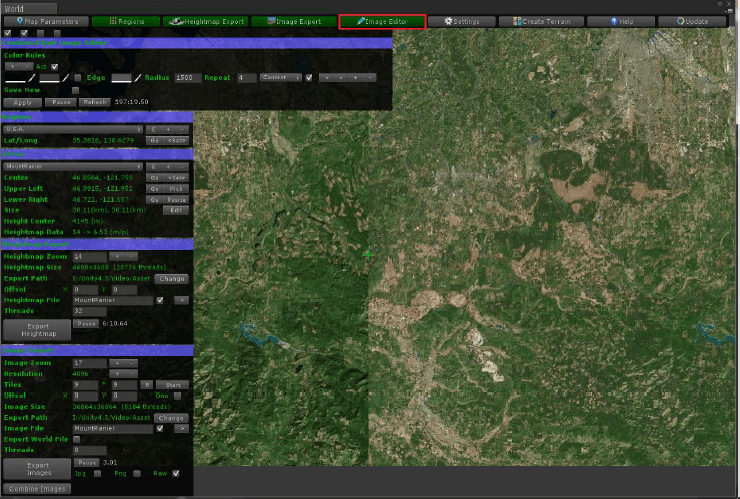Open the Settings tab
Screen dimensions: 740x499
(x=462, y=21)
